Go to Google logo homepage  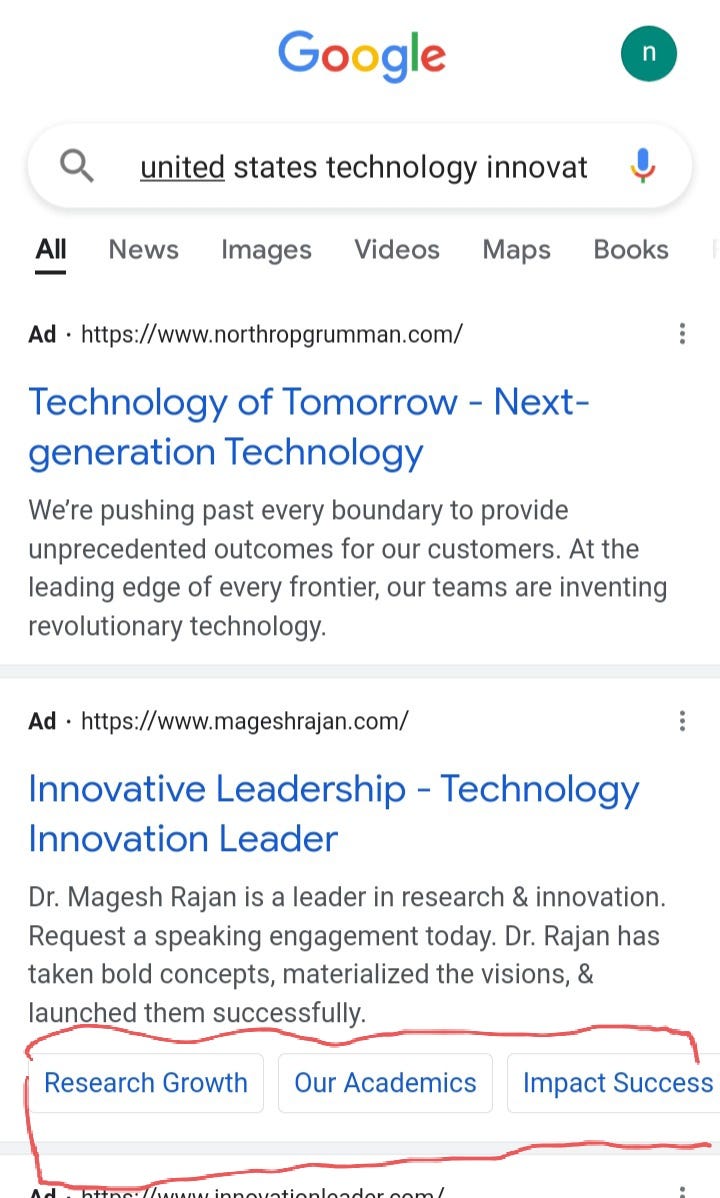point(362,56)
